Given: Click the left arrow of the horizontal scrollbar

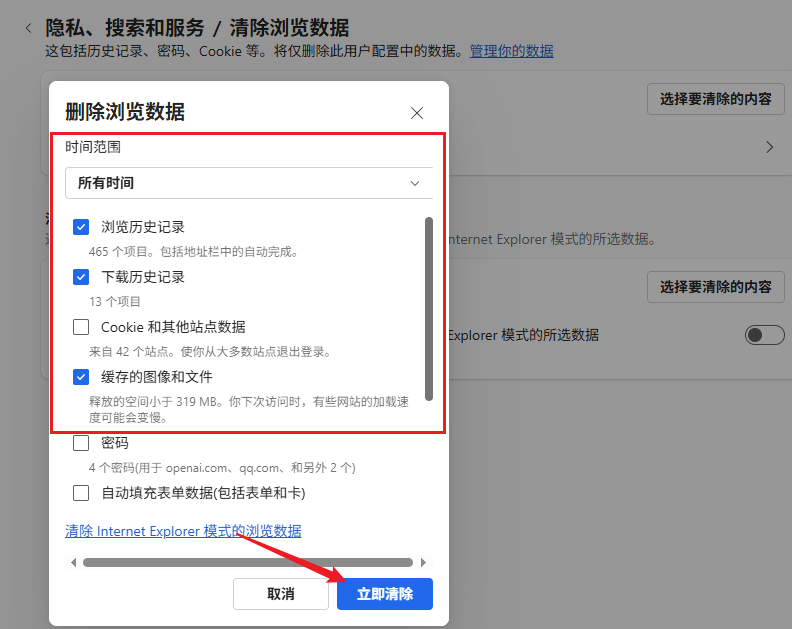Looking at the screenshot, I should [x=73, y=563].
